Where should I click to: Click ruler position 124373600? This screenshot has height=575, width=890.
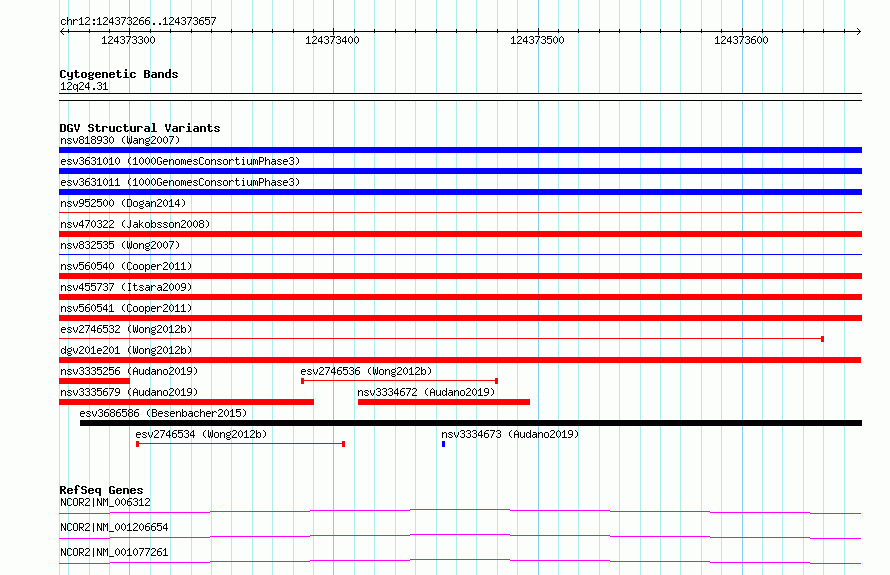[741, 40]
